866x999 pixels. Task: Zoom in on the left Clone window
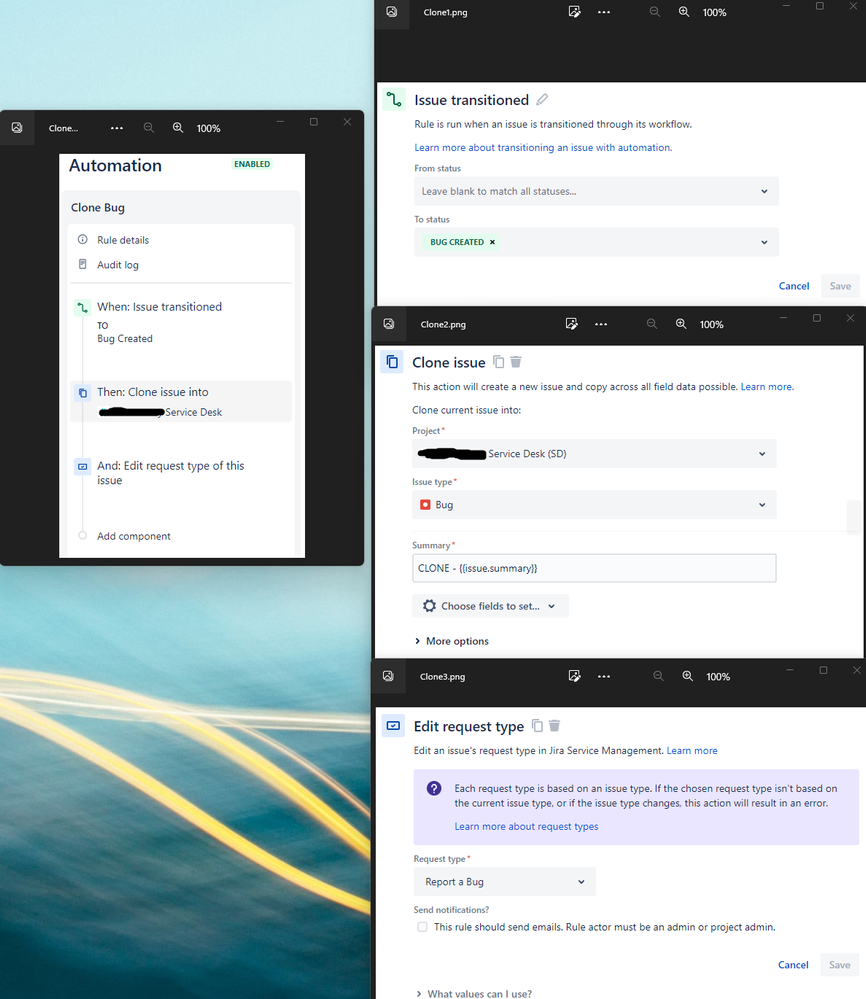(178, 127)
